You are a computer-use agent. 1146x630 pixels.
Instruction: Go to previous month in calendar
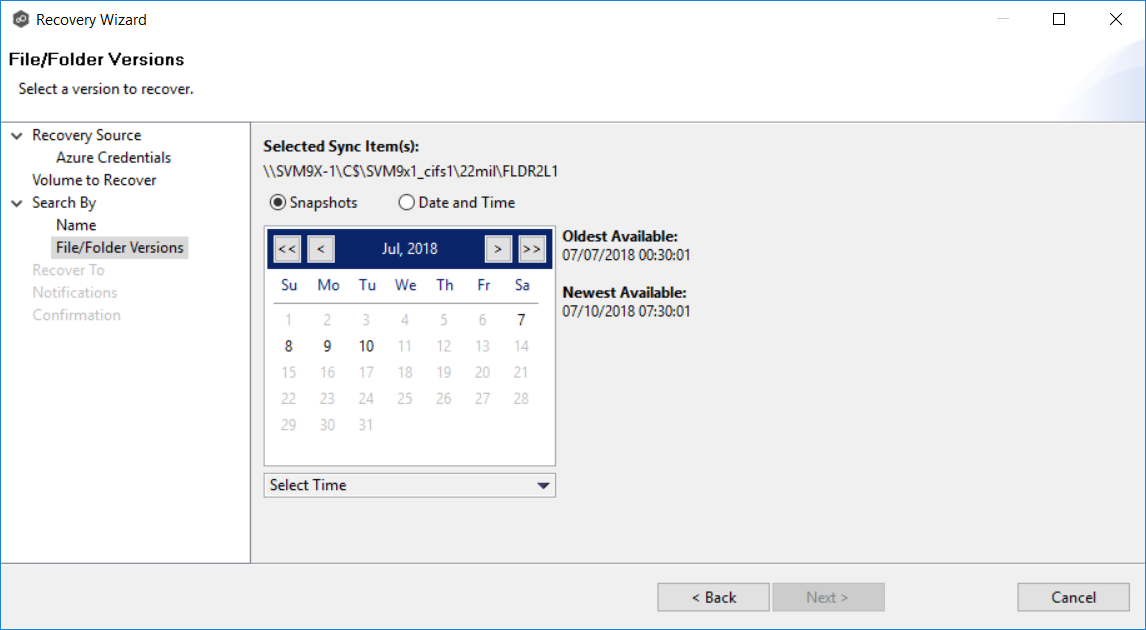321,249
